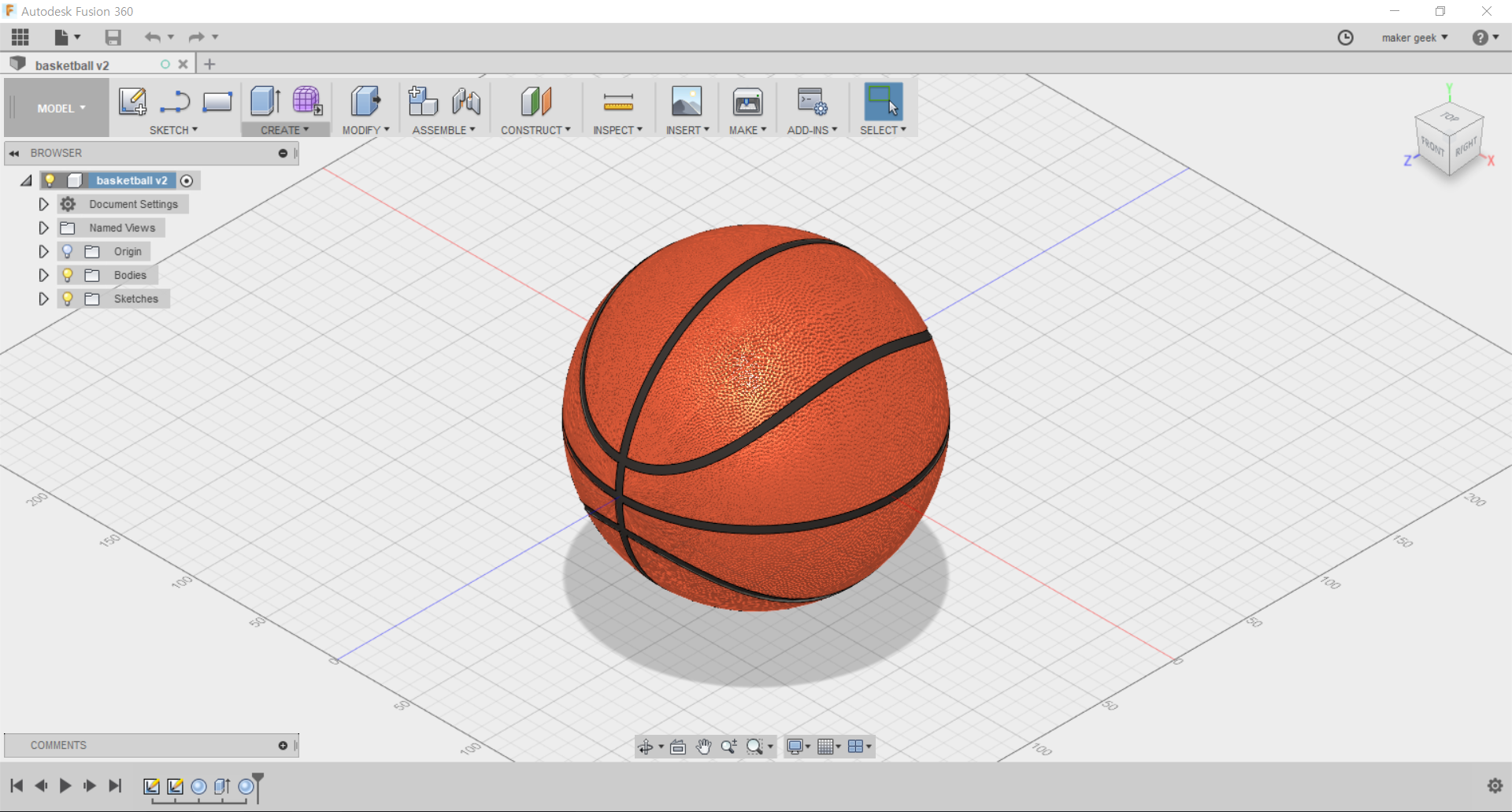Image resolution: width=1512 pixels, height=812 pixels.
Task: Open Grid and Snaps icon
Action: pyautogui.click(x=825, y=747)
